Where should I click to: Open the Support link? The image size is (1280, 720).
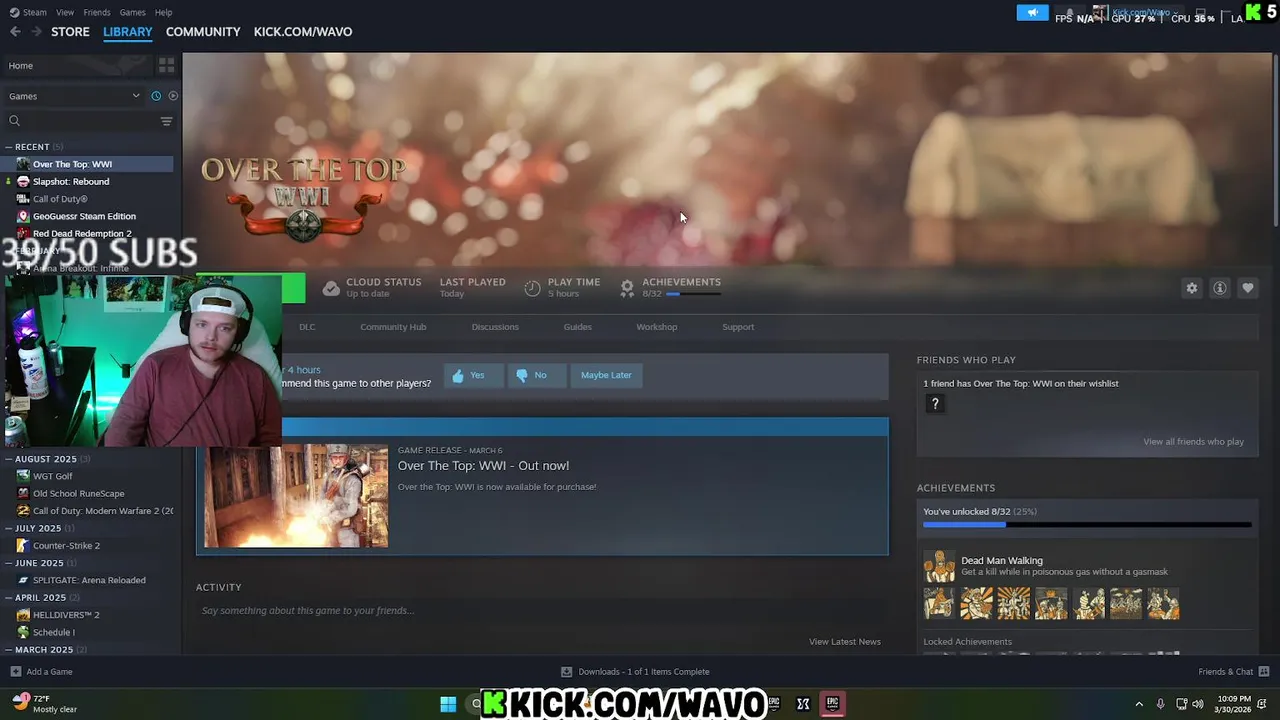click(x=738, y=327)
